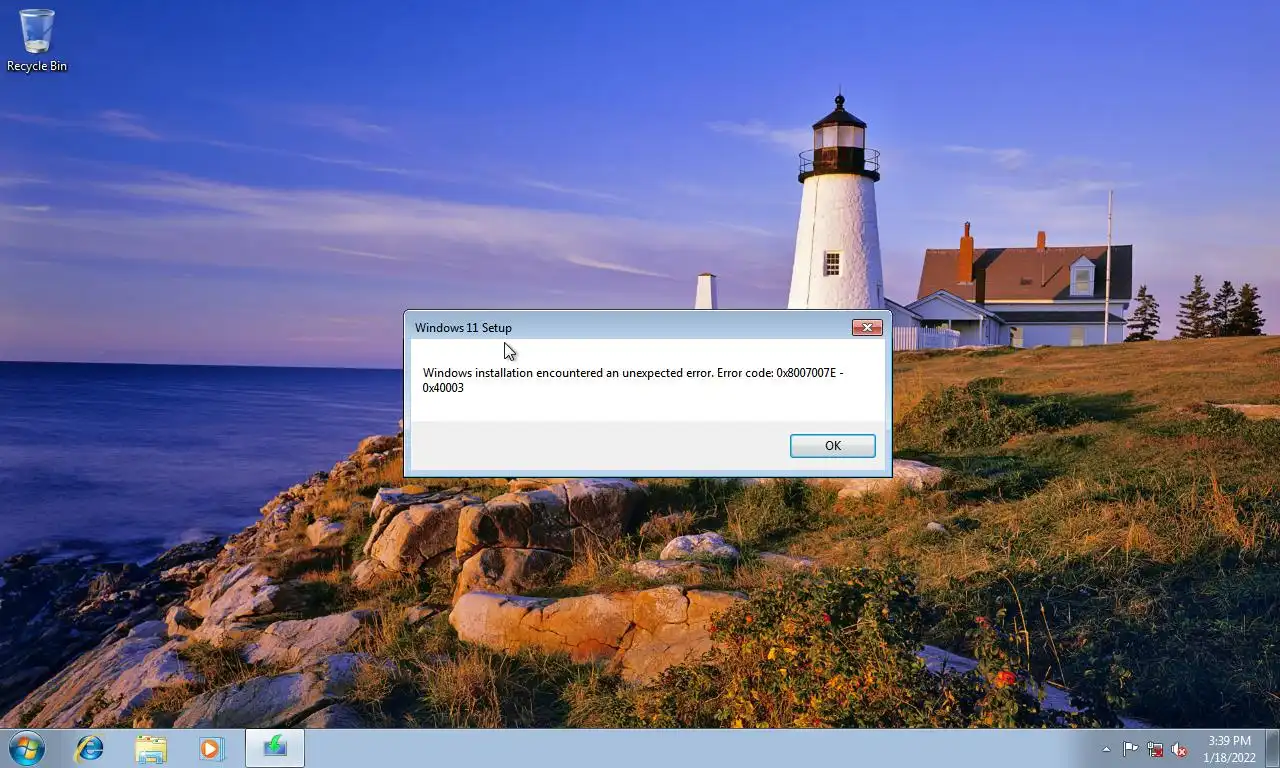Close the Windows 11 Setup error dialog
Image resolution: width=1280 pixels, height=768 pixels.
(867, 327)
